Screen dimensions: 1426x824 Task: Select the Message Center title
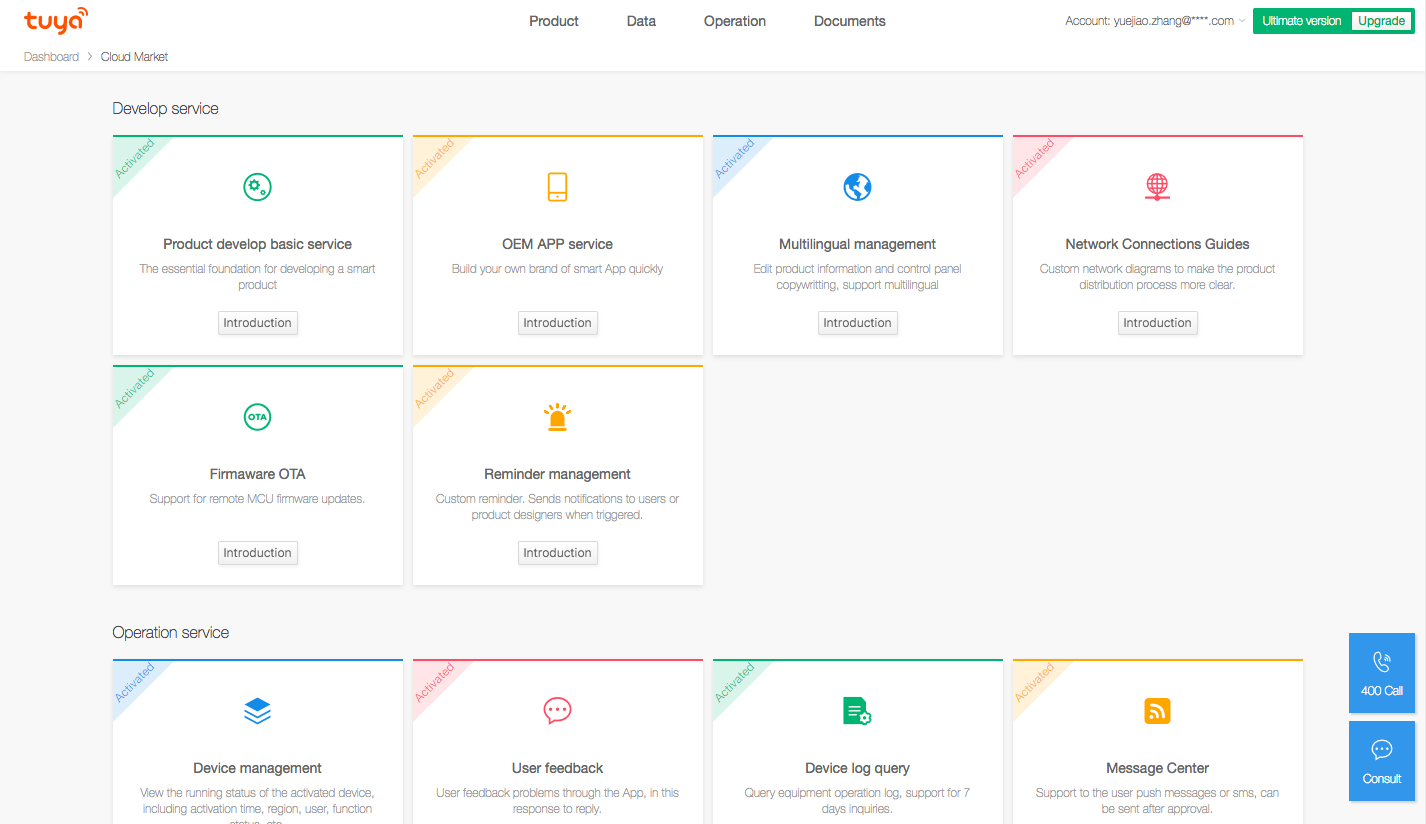1158,768
